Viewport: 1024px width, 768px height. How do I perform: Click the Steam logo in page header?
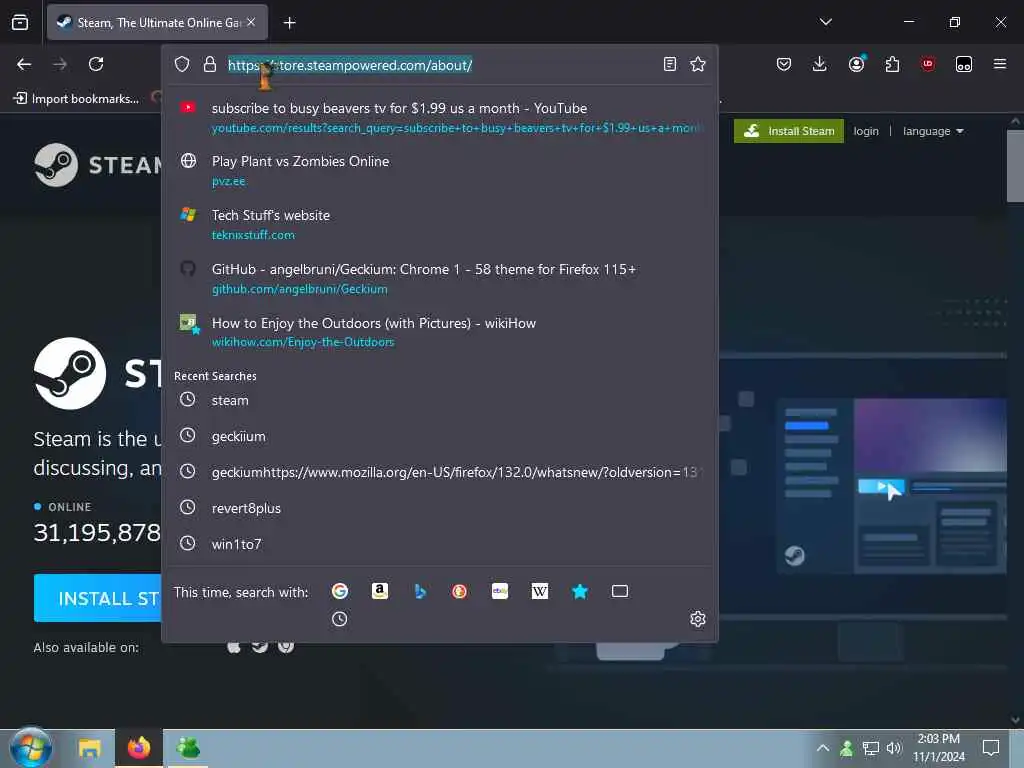click(98, 165)
